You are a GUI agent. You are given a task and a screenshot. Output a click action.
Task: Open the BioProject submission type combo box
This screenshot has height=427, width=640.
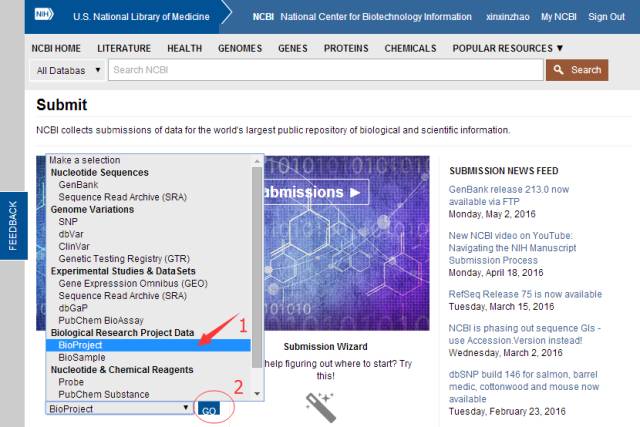tap(119, 408)
